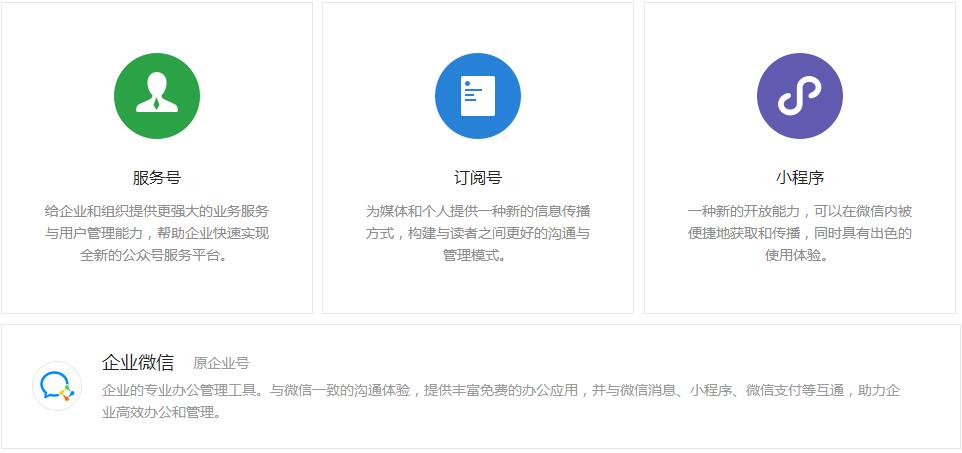Click the text 业高效办公和管理

pos(160,412)
